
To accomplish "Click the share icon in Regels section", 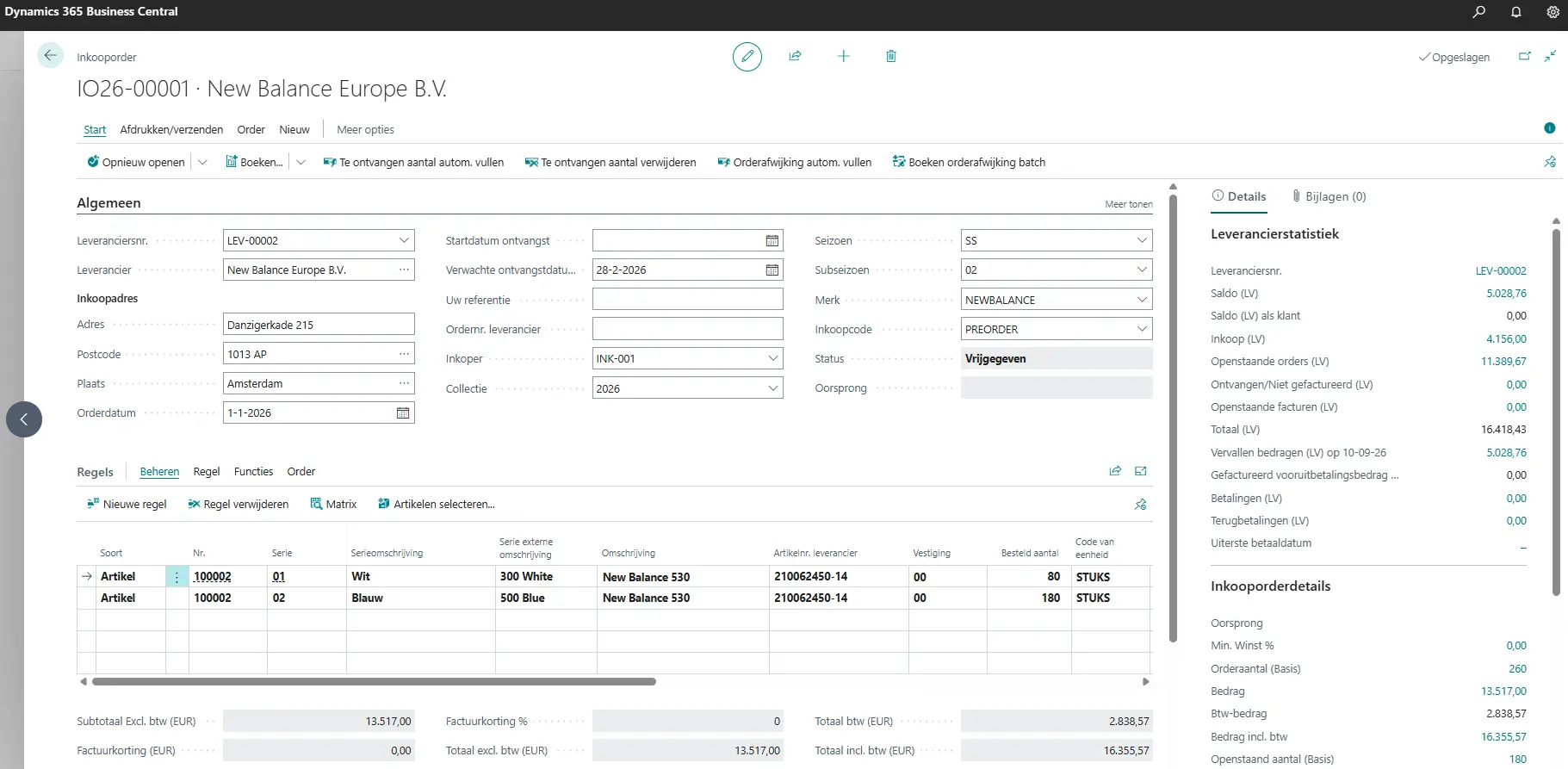I will click(1116, 471).
